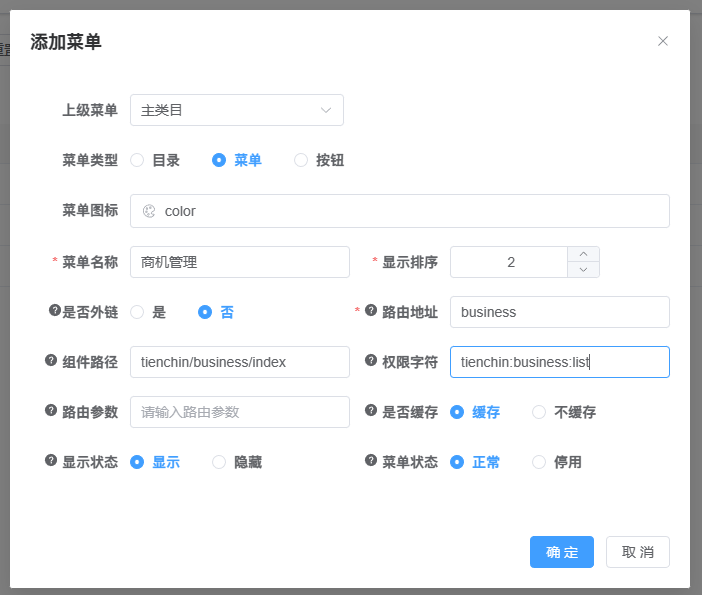
Task: Focus the 路由参数 empty input field
Action: (240, 412)
